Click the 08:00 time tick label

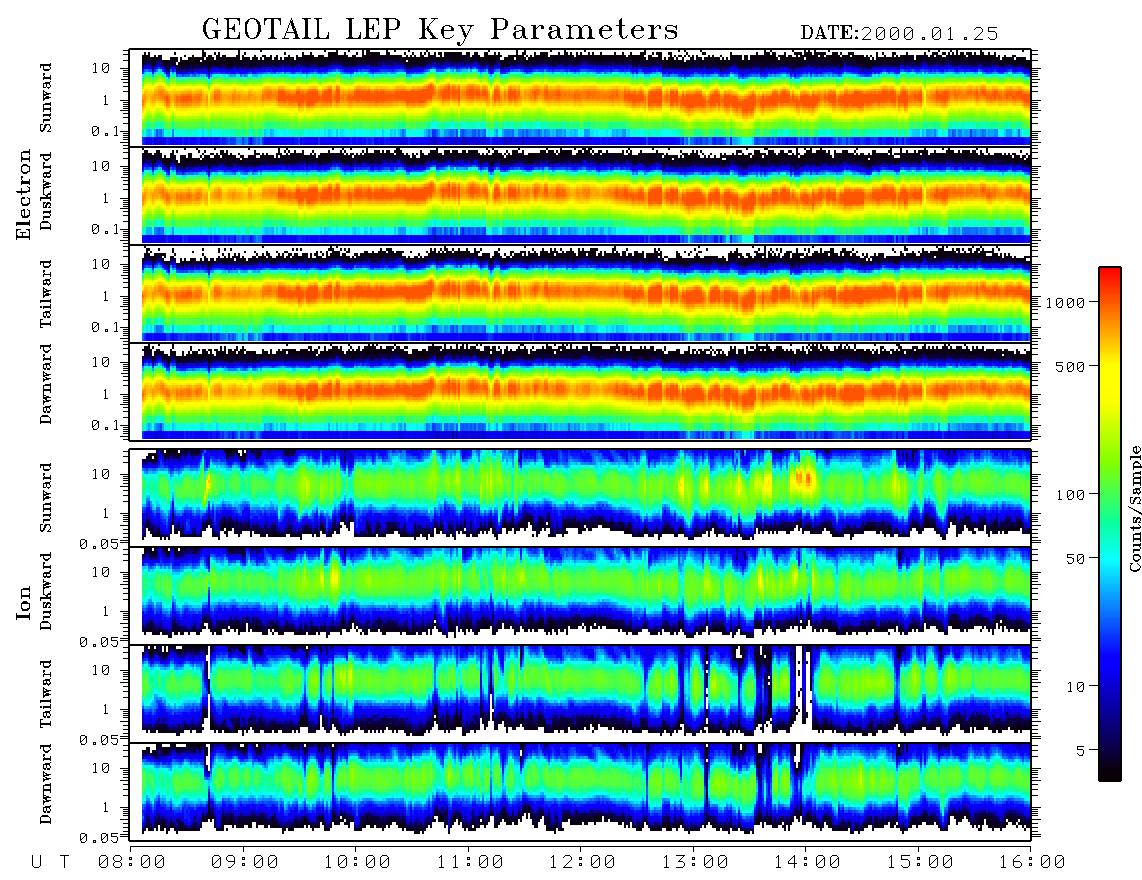coord(132,863)
